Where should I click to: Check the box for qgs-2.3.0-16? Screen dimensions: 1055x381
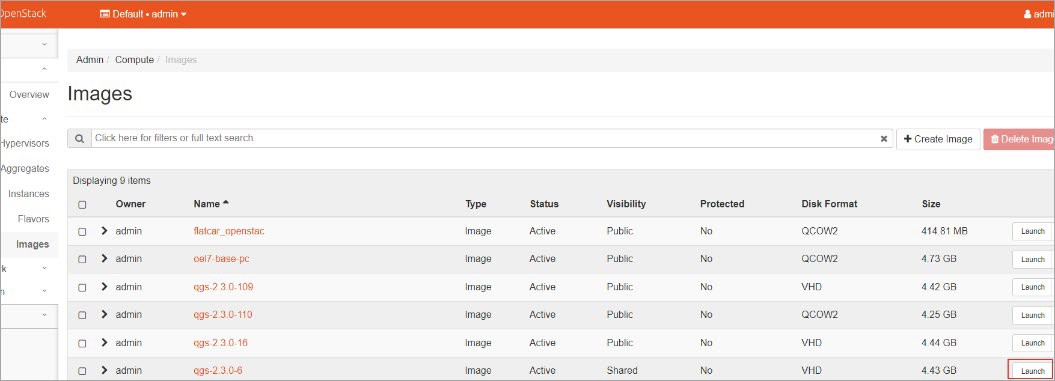pos(82,343)
